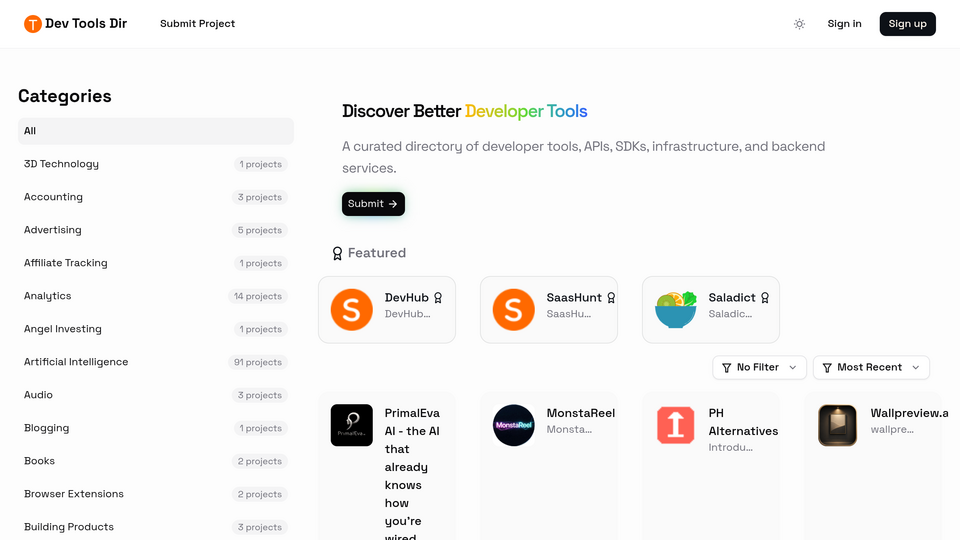Open the Angel Investing category
This screenshot has height=540, width=960.
click(156, 329)
